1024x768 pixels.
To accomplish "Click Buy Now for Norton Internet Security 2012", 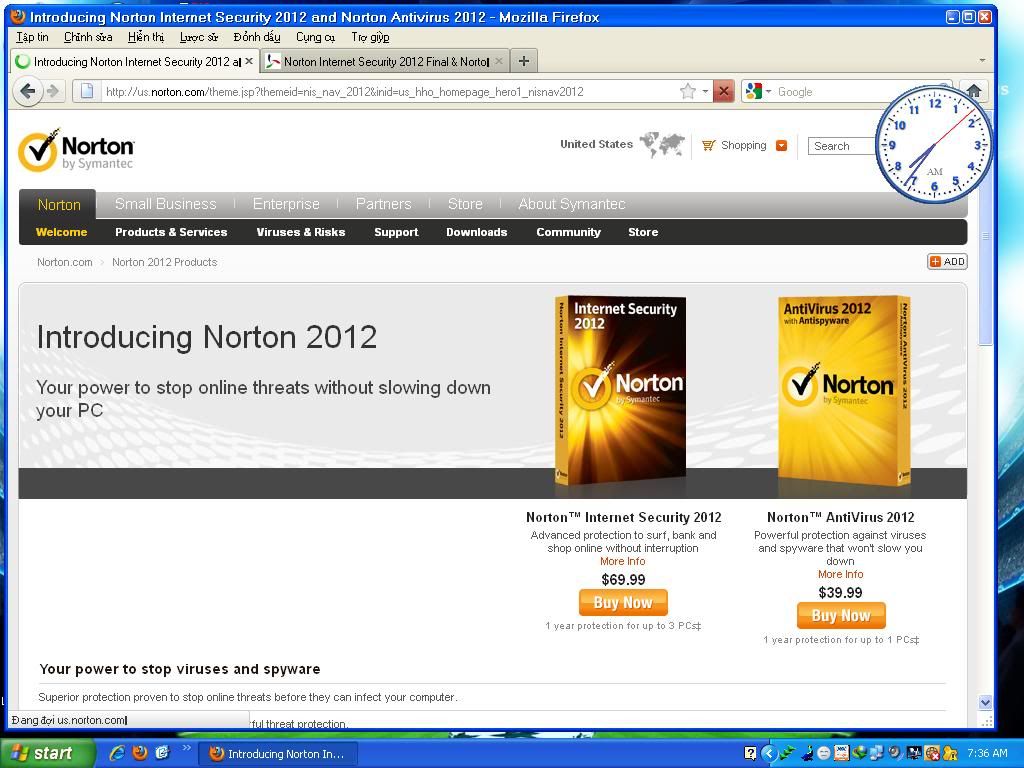I will (623, 602).
